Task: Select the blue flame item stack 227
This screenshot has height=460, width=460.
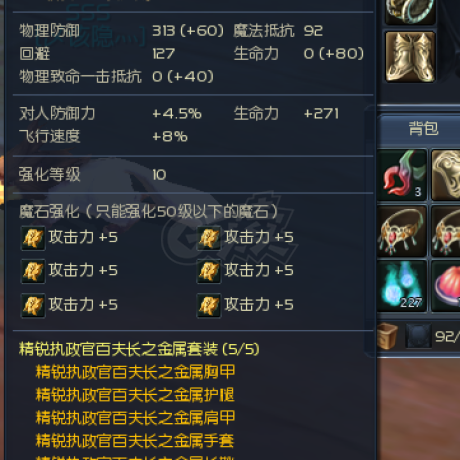Action: (402, 286)
